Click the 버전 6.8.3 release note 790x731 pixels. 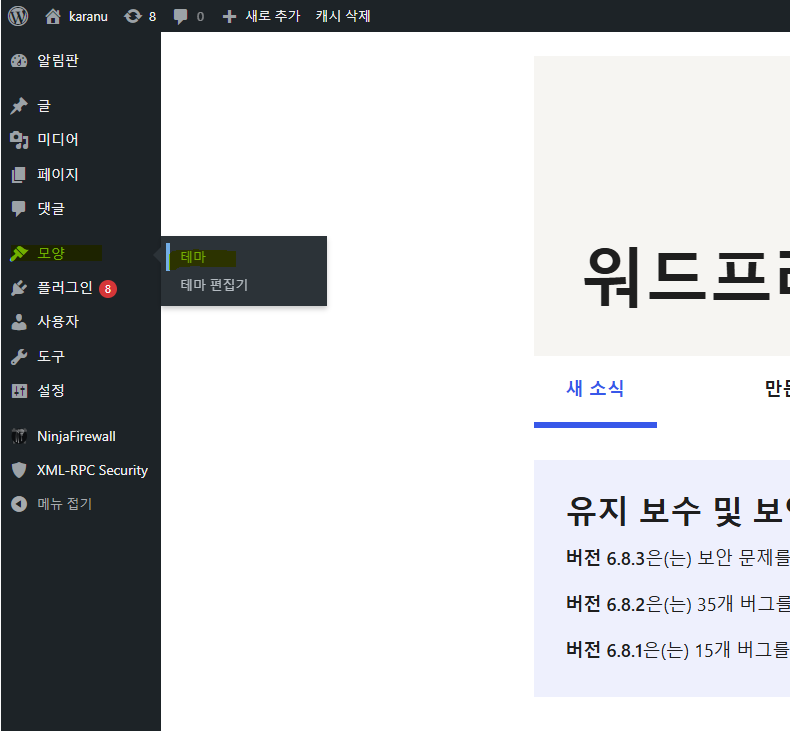pos(678,558)
